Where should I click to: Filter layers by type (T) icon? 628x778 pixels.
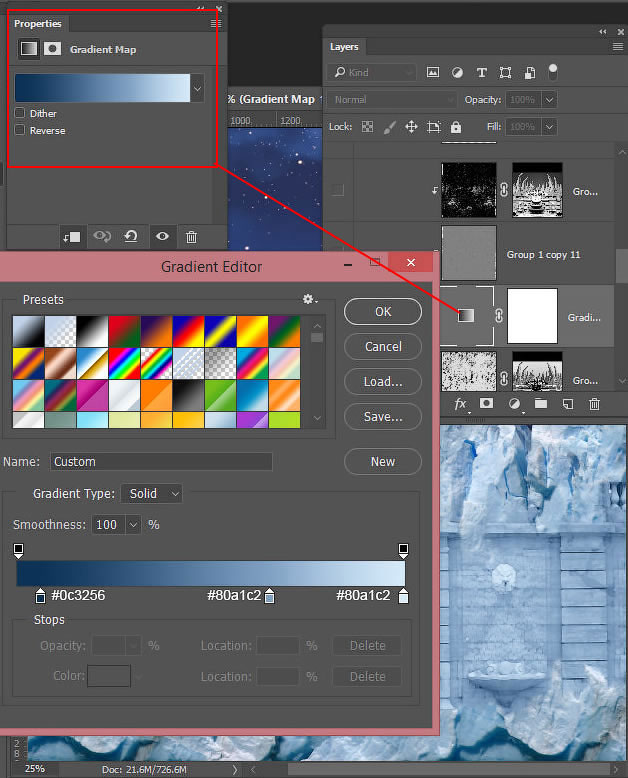[x=481, y=72]
